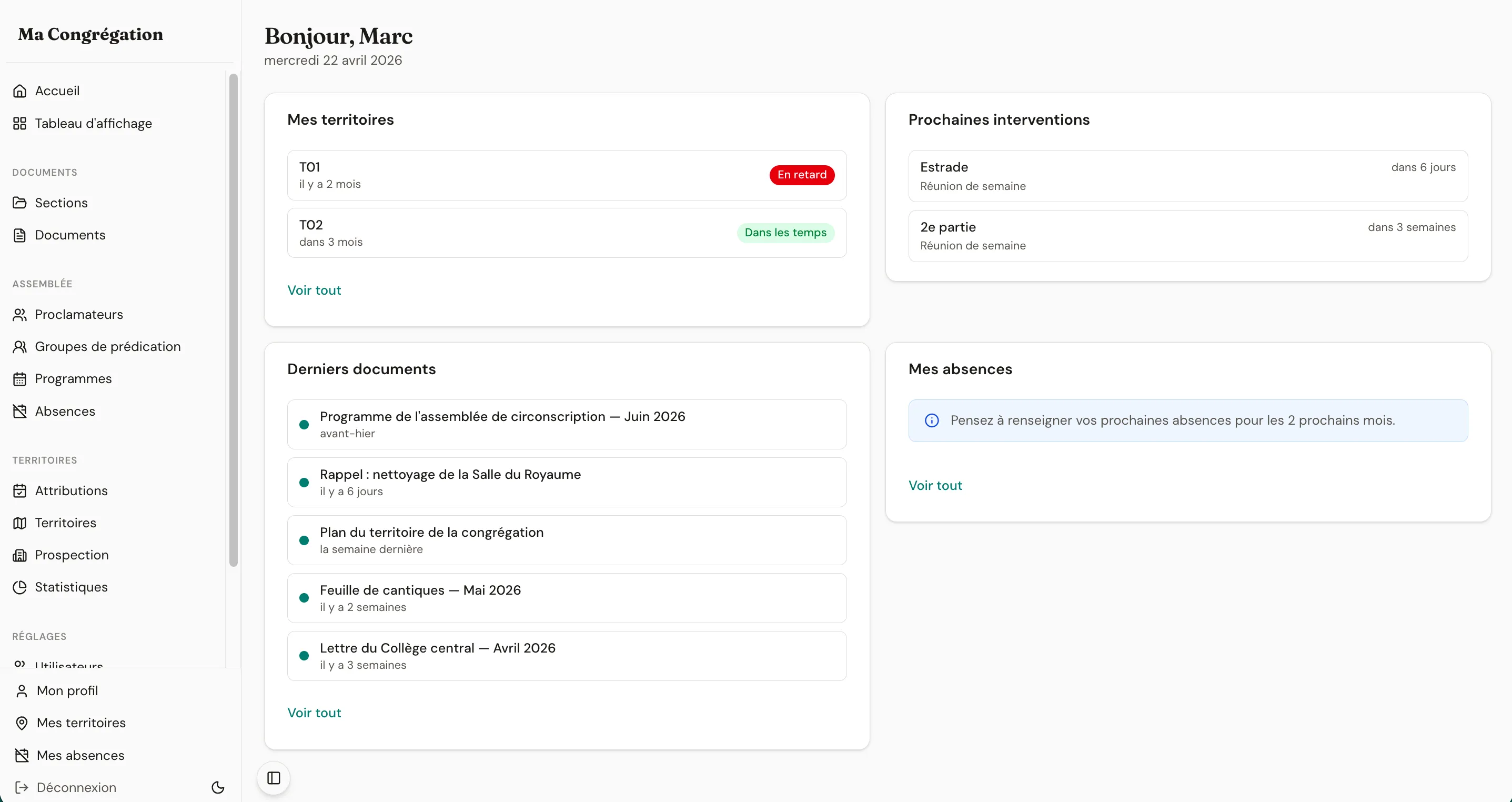1512x802 pixels.
Task: Open the Feuille de cantiques — Mai 2026 document
Action: pos(567,597)
